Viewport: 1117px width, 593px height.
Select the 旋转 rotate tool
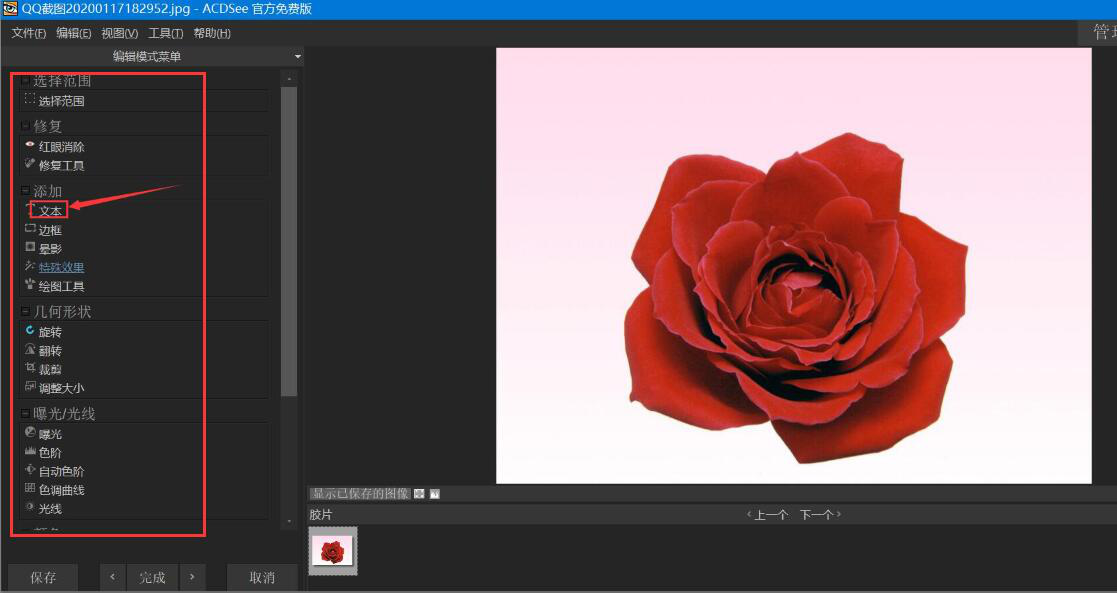(x=50, y=332)
